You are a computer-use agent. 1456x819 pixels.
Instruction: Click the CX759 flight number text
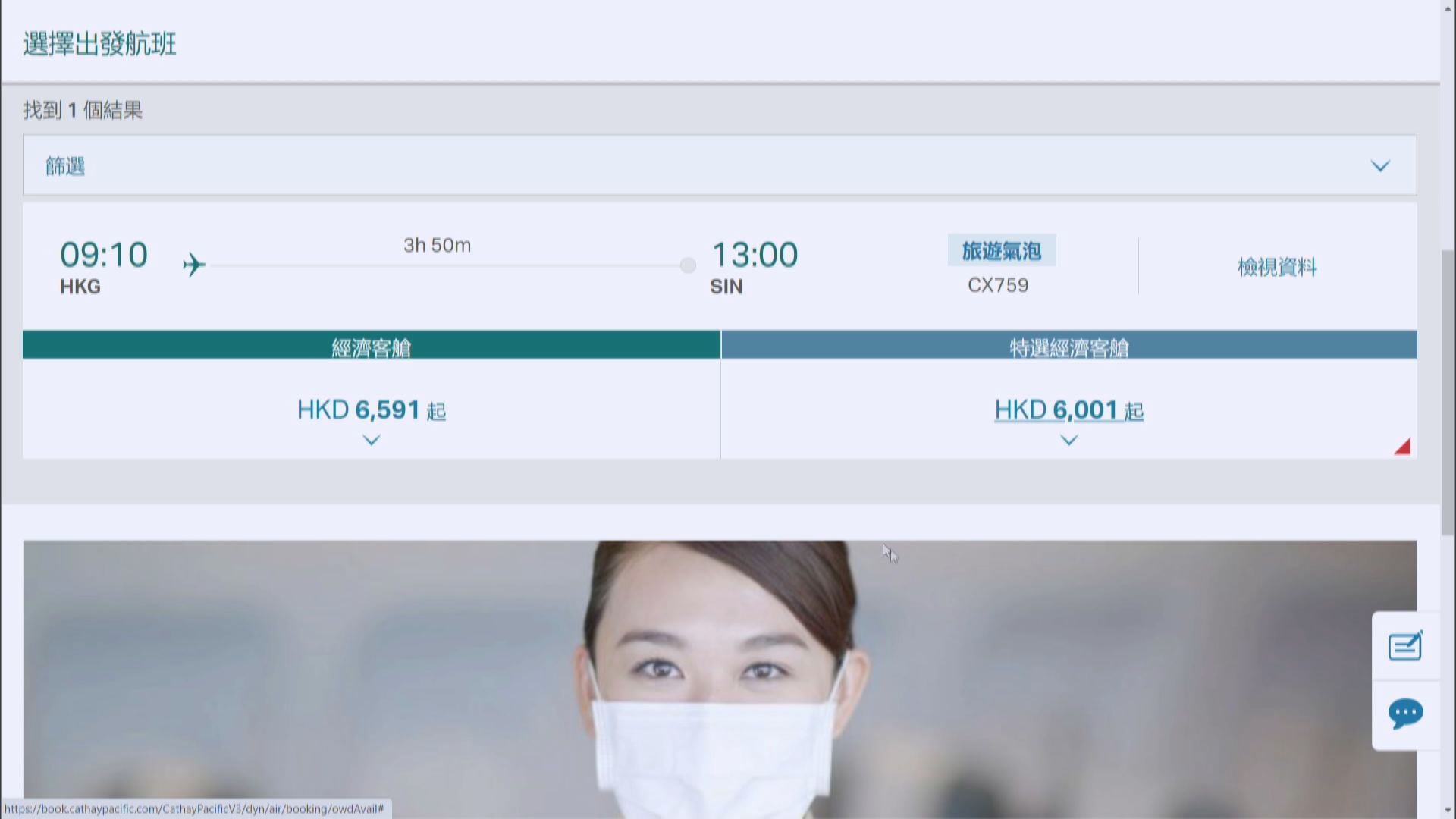click(998, 285)
